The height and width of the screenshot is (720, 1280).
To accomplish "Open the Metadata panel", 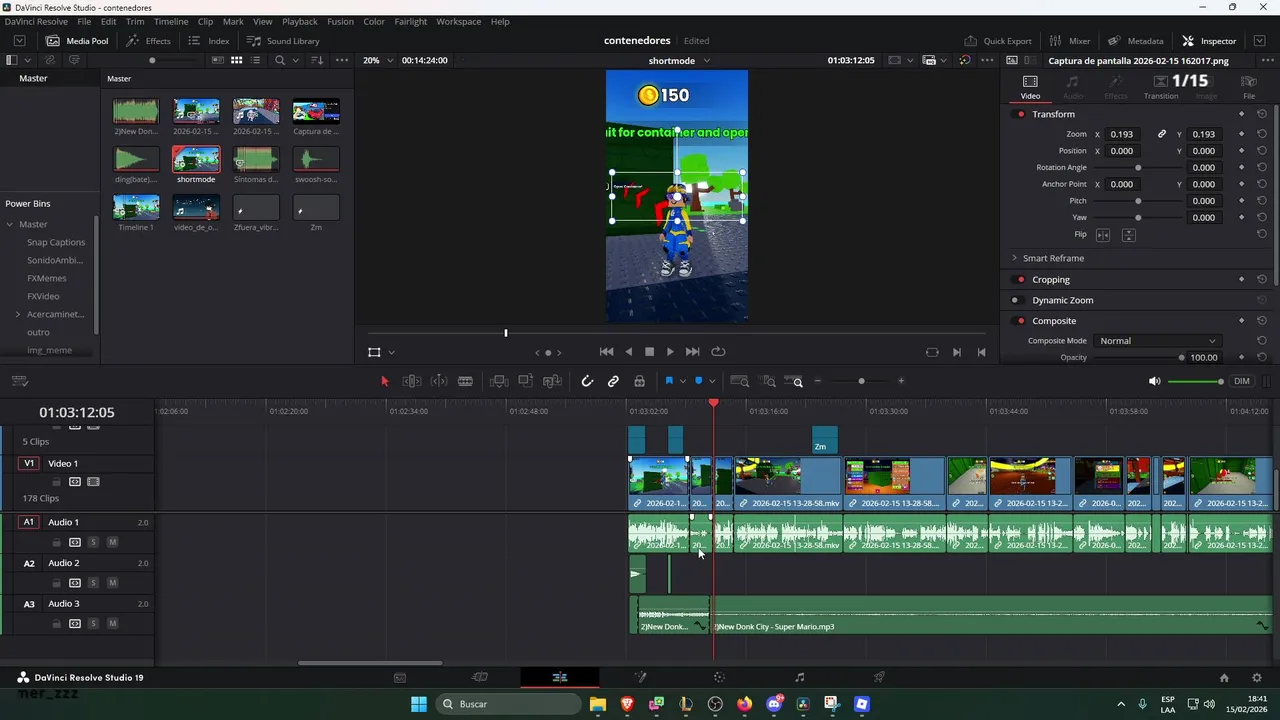I will pyautogui.click(x=1136, y=41).
